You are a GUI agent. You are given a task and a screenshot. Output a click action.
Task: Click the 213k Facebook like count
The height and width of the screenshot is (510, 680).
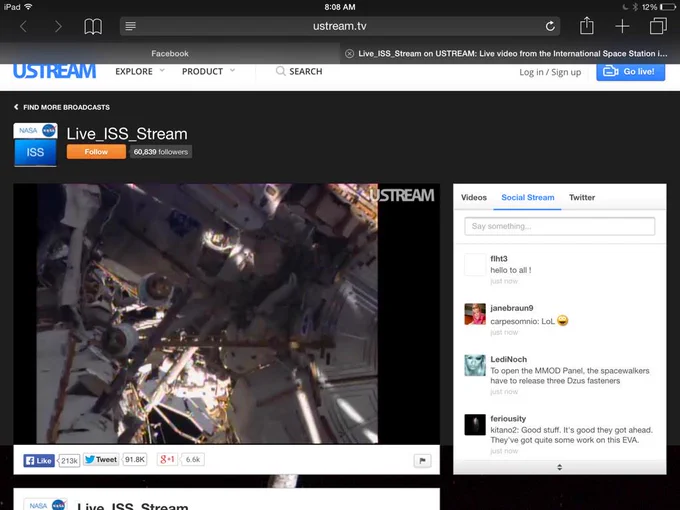(x=69, y=461)
